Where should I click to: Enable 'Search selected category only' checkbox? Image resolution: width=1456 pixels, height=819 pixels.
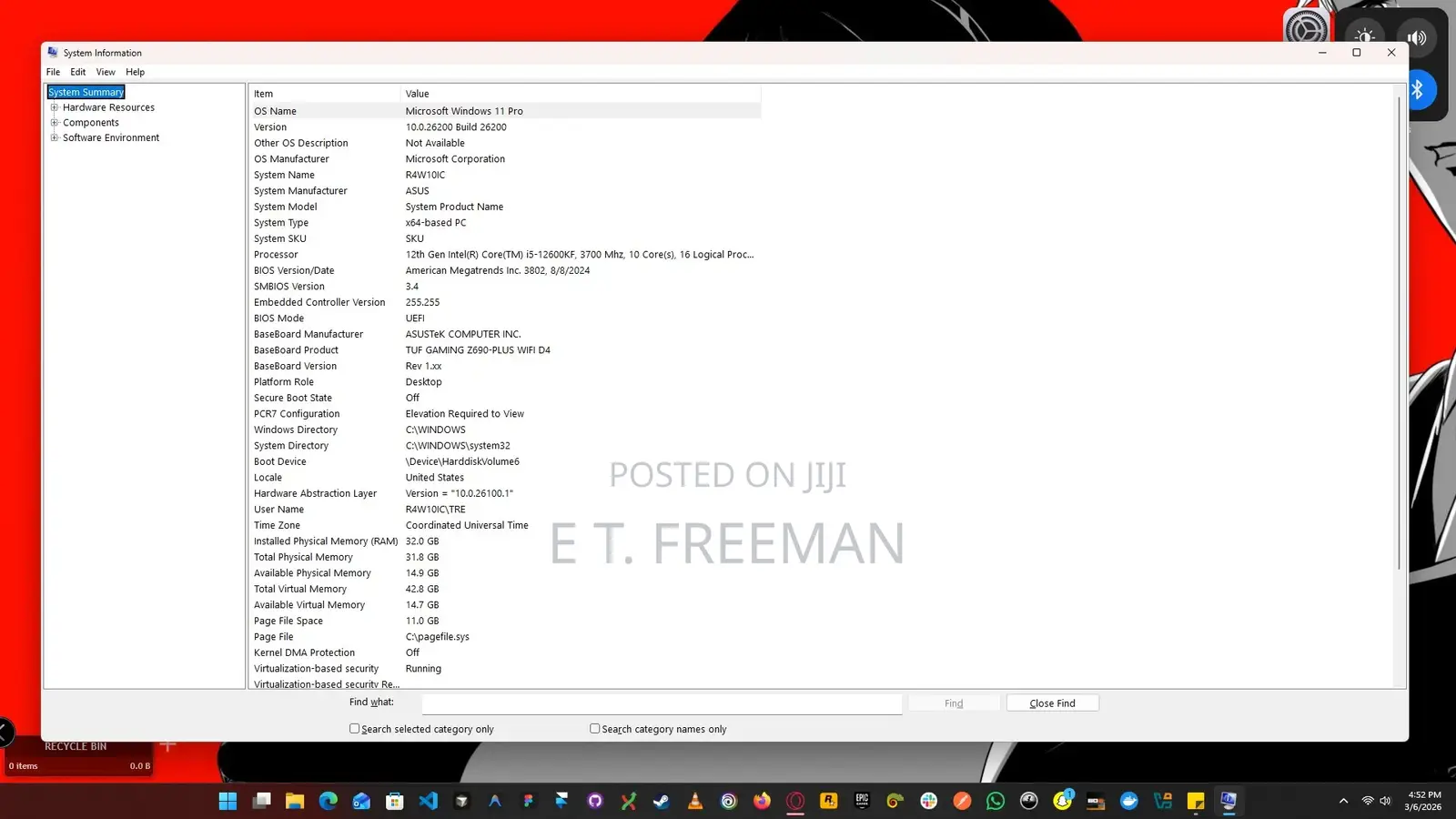354,729
